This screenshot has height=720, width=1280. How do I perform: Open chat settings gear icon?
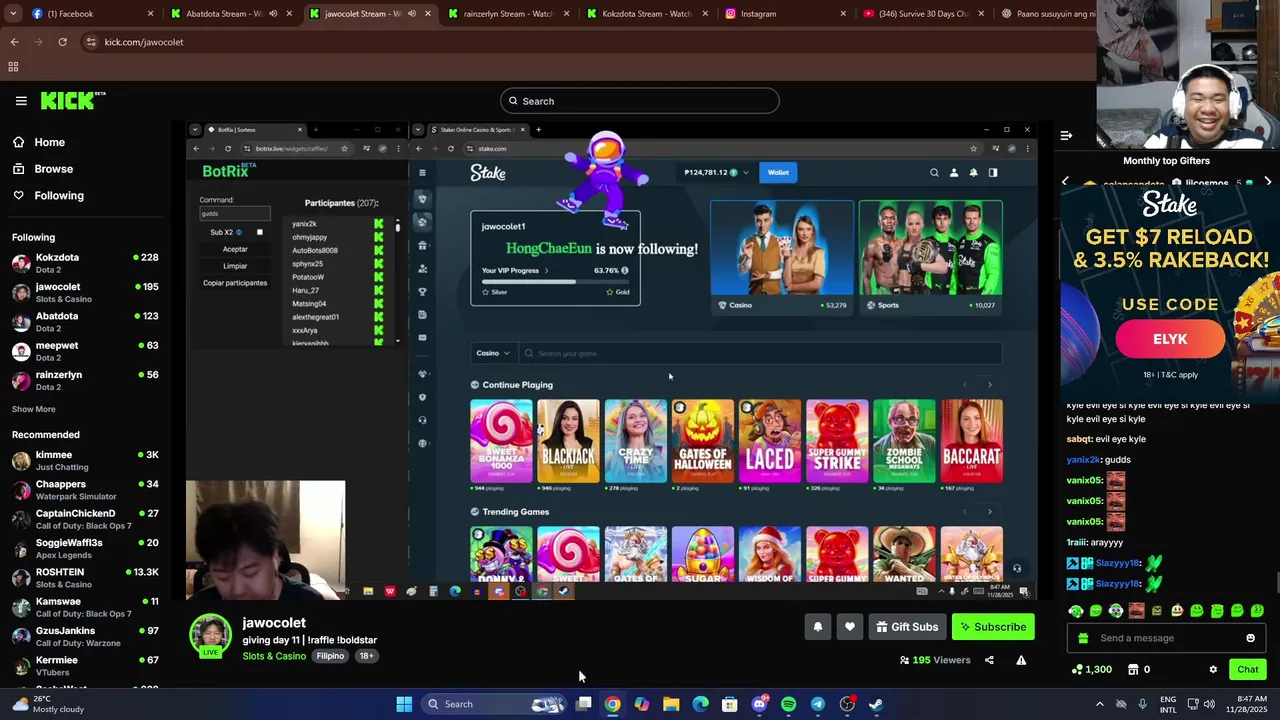[x=1213, y=670]
